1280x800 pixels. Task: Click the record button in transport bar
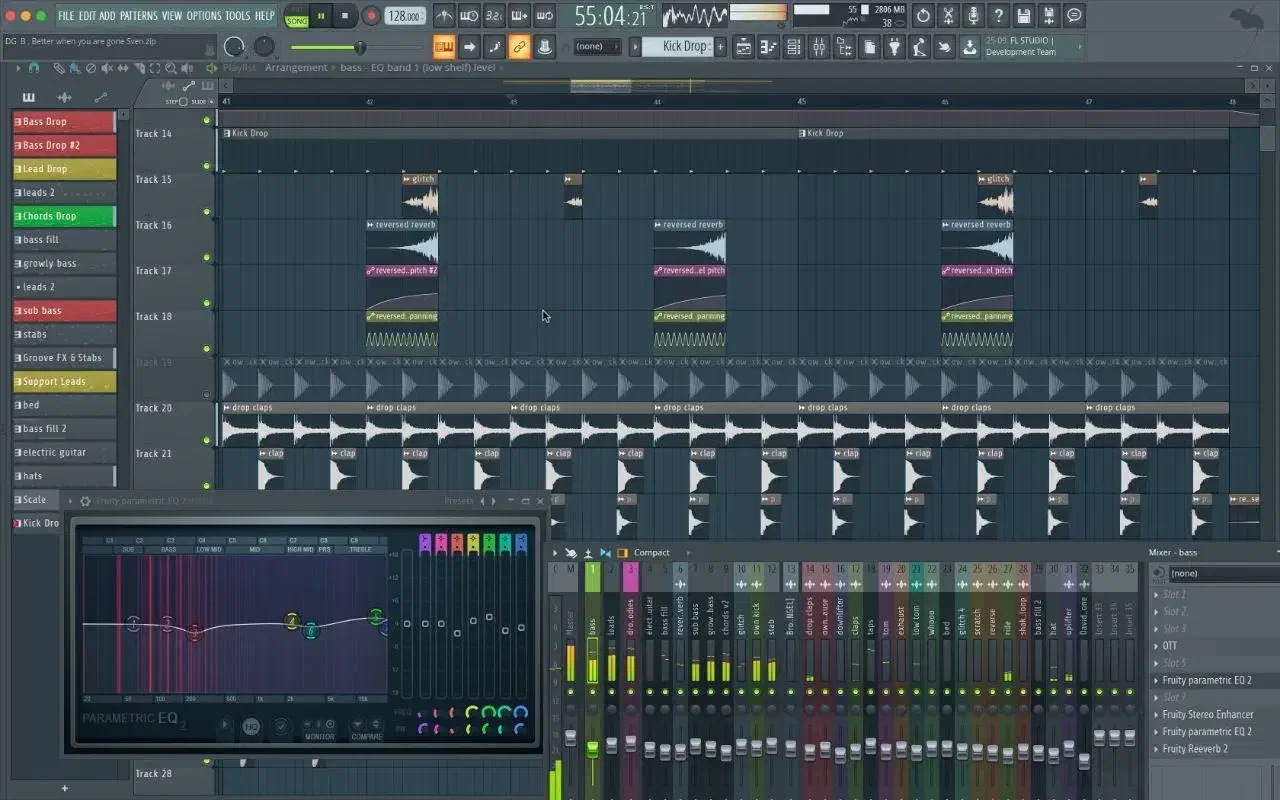[371, 16]
